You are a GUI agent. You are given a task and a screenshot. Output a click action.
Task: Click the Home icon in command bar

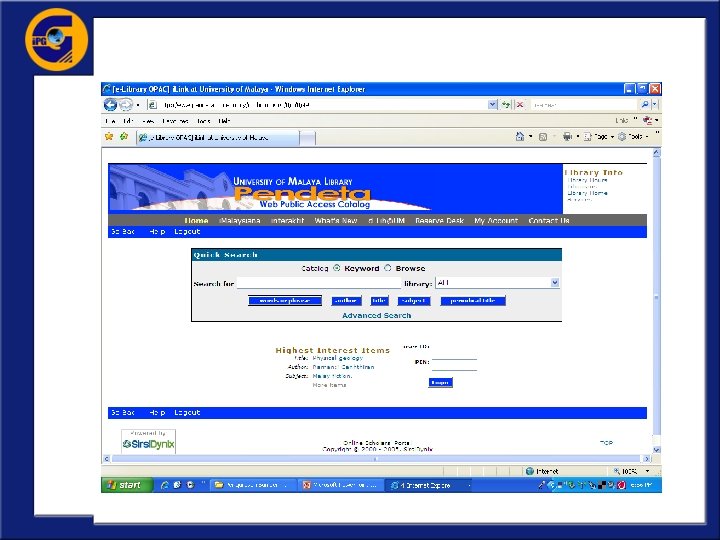(x=520, y=136)
